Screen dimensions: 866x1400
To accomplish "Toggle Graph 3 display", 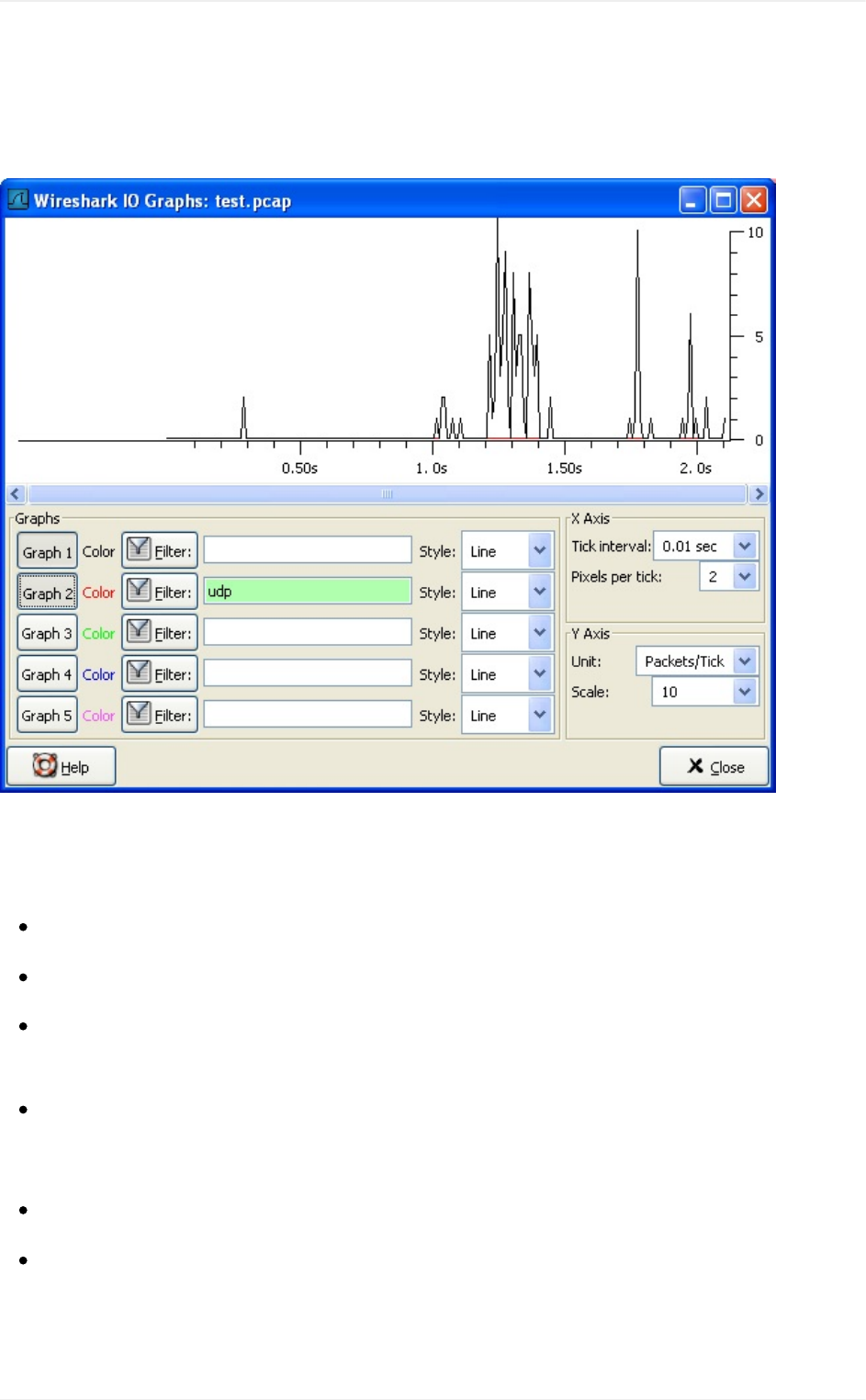I will pos(47,633).
